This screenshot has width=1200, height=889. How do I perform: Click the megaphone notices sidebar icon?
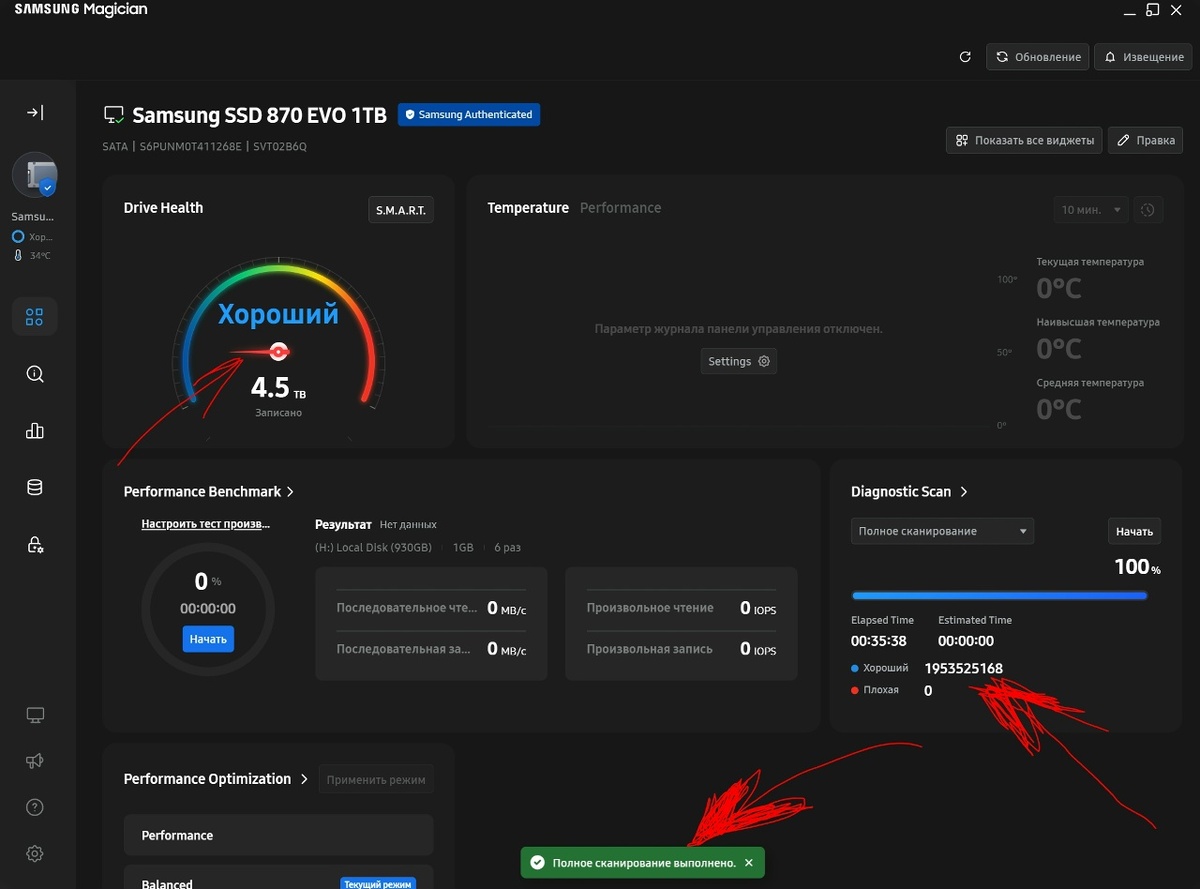(x=35, y=762)
